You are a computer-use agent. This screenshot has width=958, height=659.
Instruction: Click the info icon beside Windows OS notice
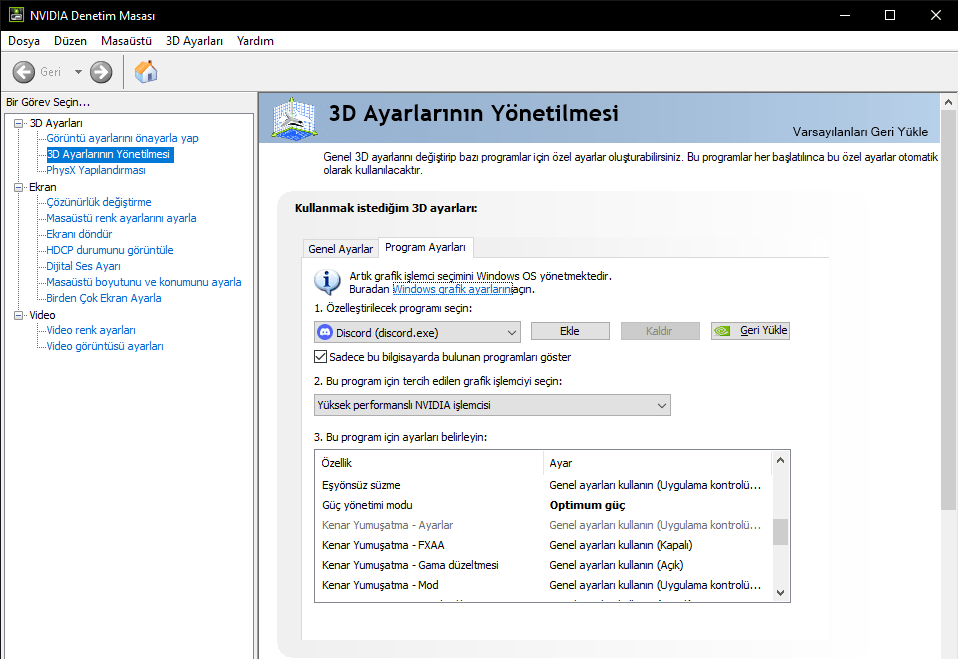point(327,282)
